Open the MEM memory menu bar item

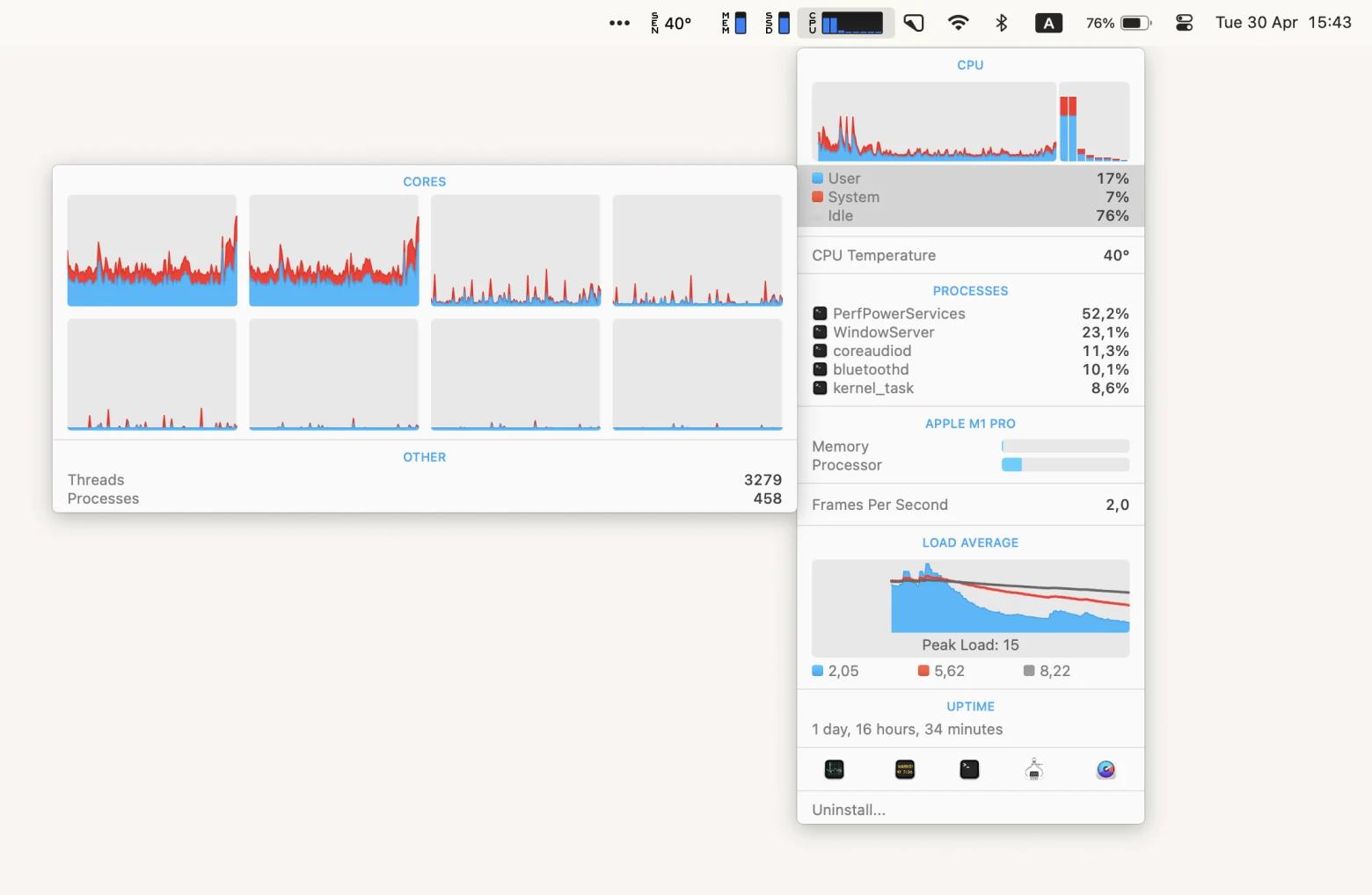[x=733, y=23]
